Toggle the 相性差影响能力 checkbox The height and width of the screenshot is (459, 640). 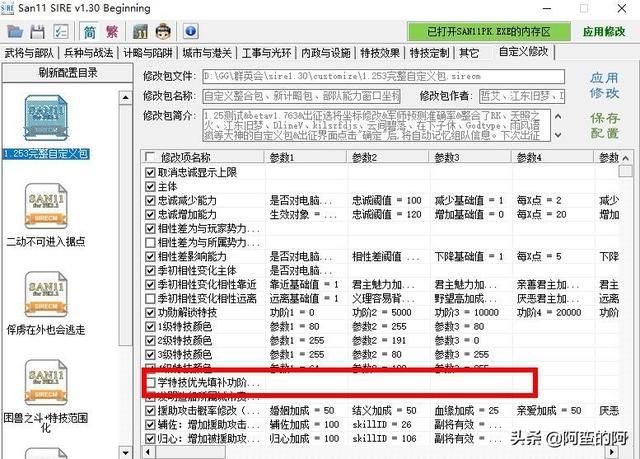point(150,257)
